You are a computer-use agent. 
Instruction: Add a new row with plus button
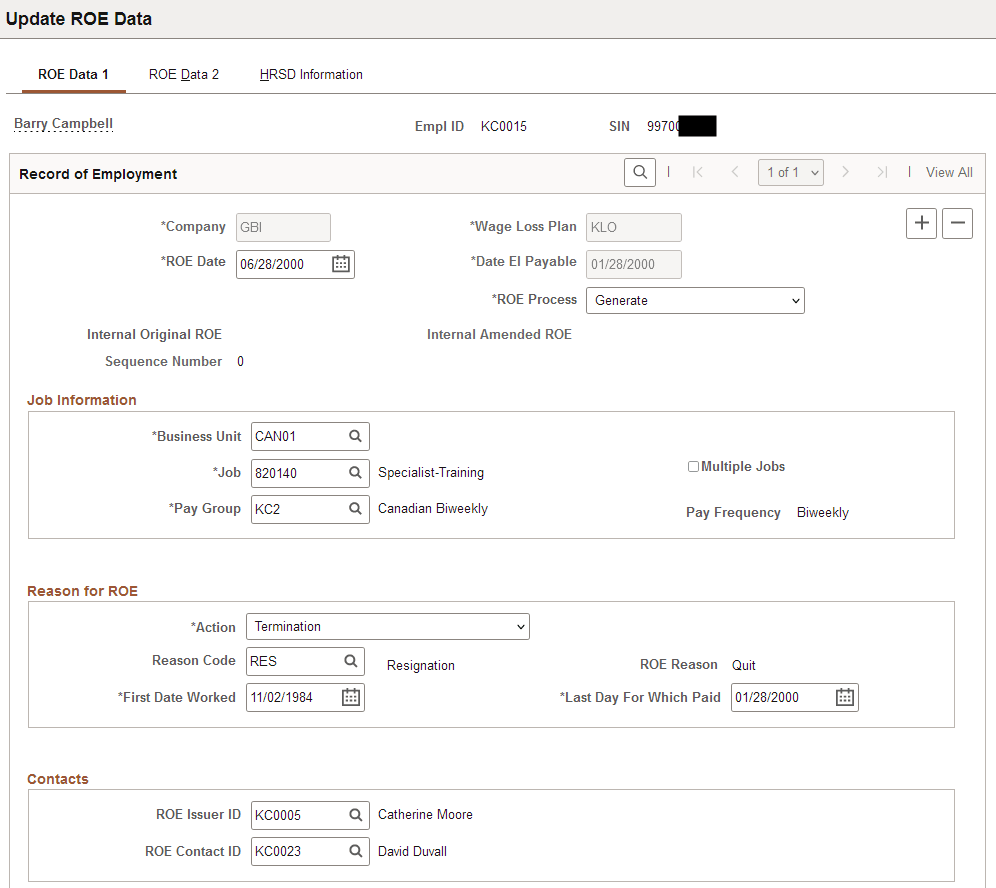[x=921, y=224]
